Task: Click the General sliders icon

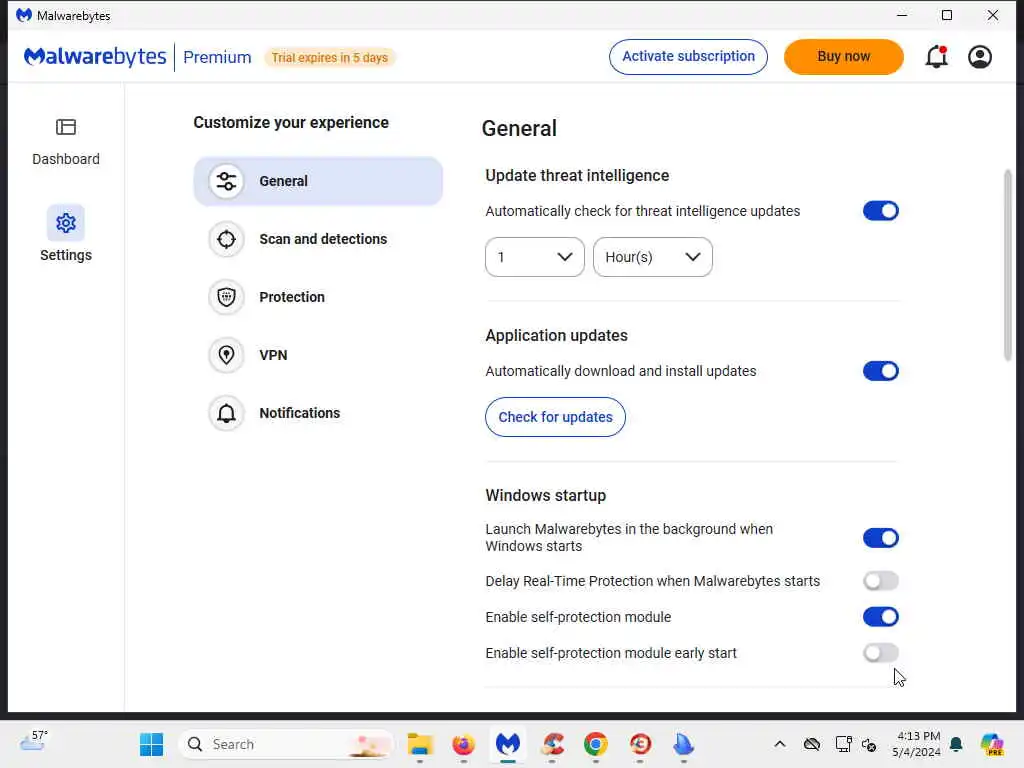Action: coord(227,181)
